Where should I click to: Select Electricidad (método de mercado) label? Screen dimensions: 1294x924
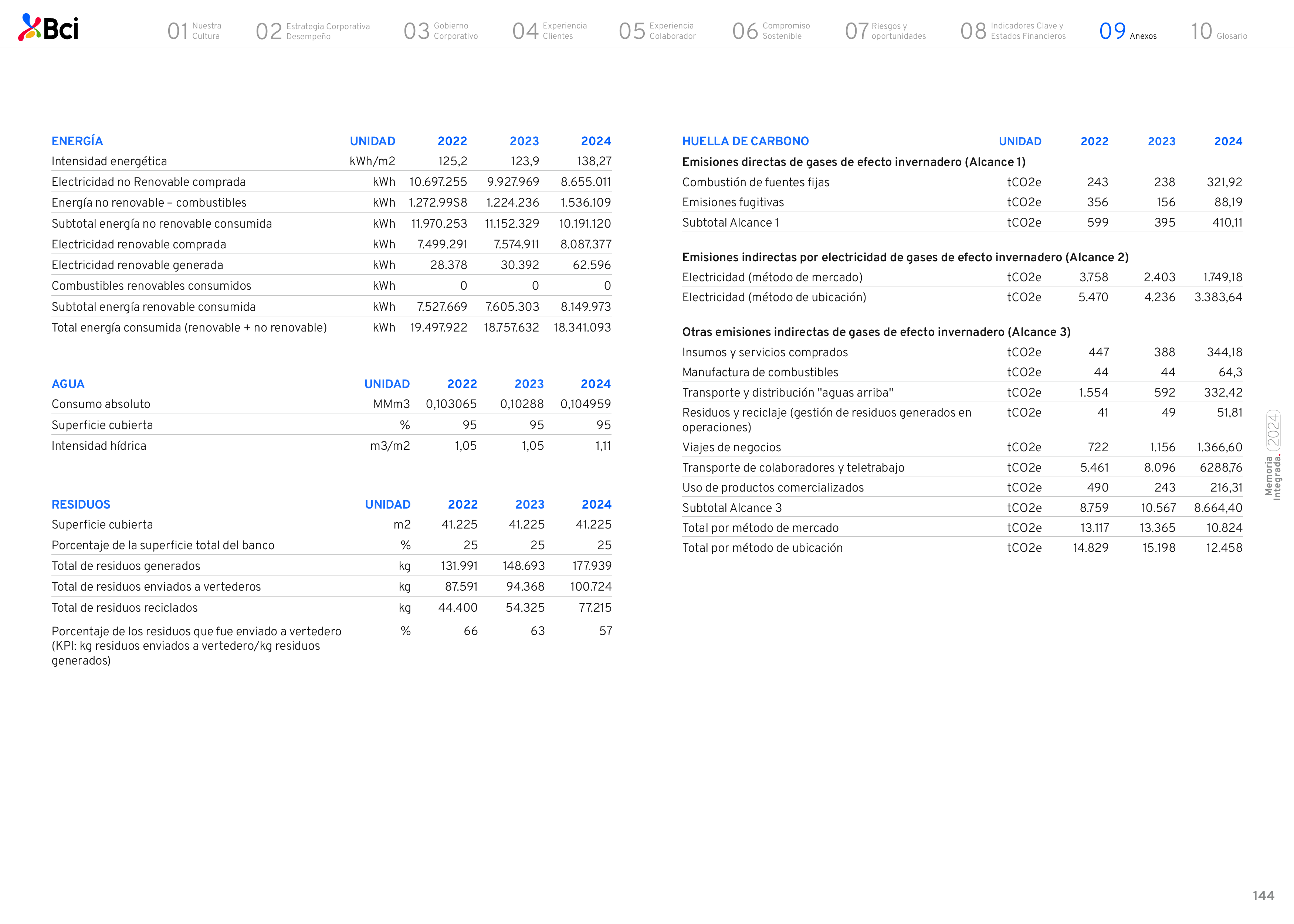(x=772, y=278)
